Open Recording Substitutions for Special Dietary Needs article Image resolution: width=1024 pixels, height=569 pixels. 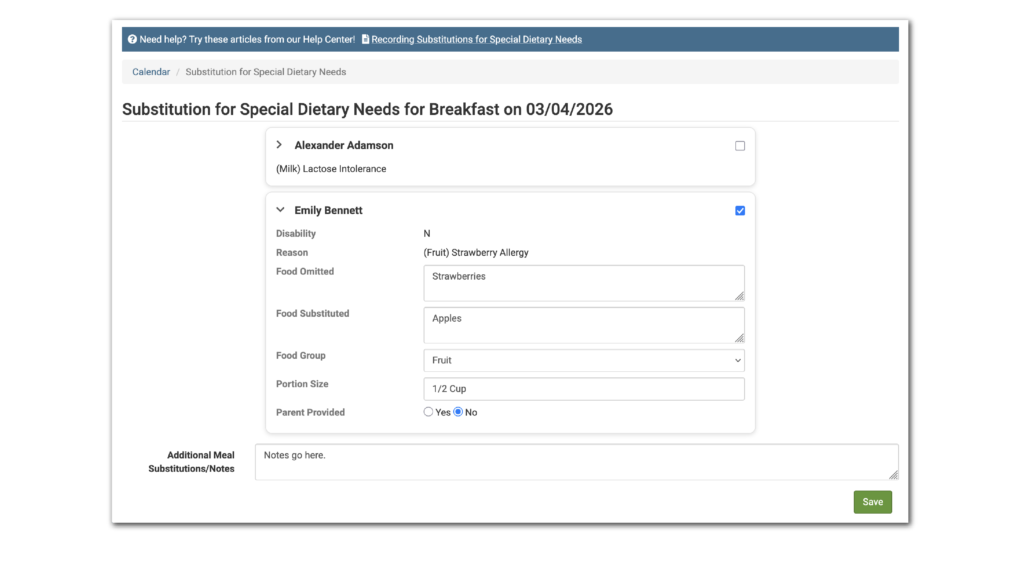click(x=476, y=40)
